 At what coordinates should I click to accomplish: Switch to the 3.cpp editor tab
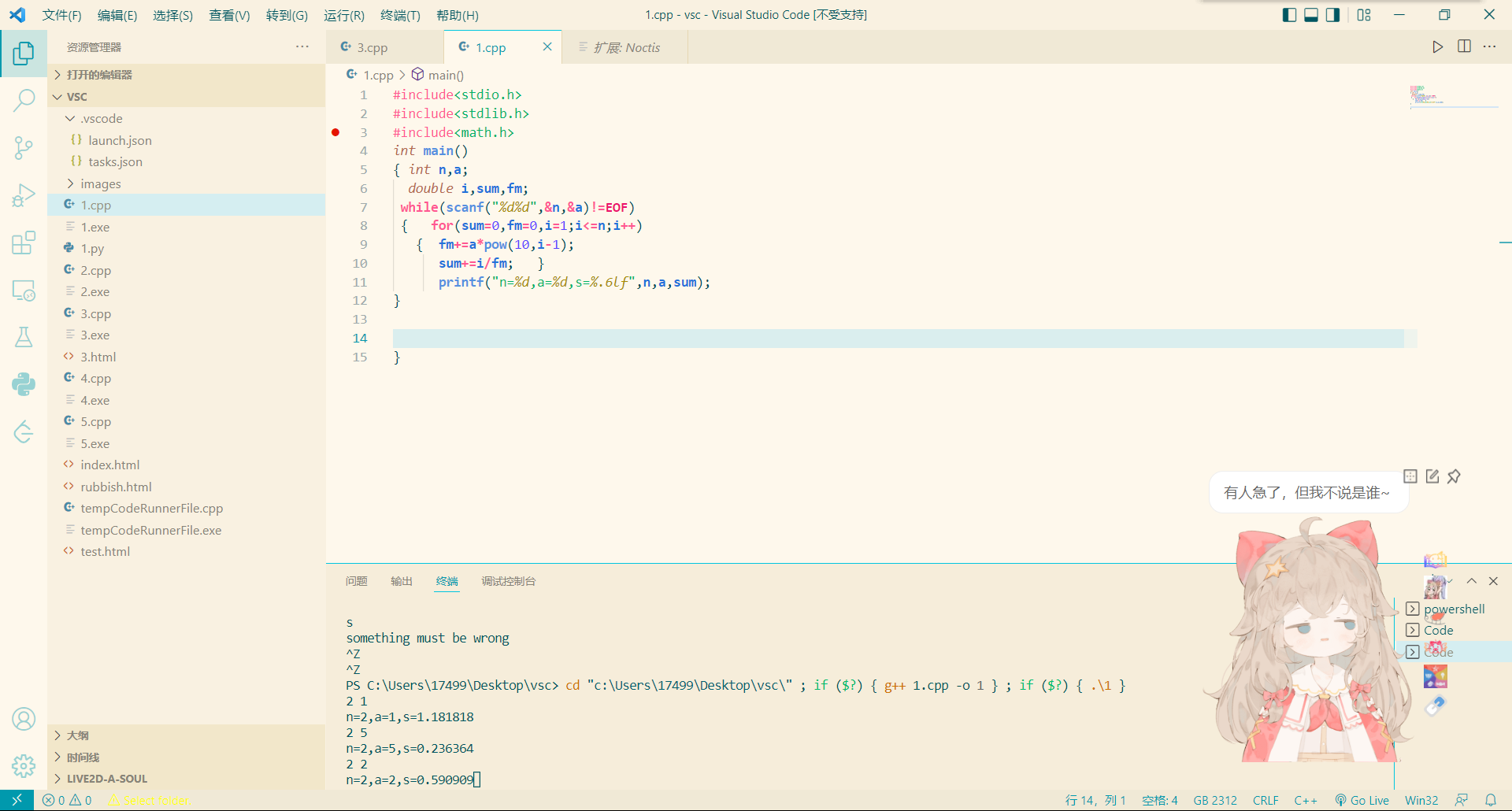point(372,47)
